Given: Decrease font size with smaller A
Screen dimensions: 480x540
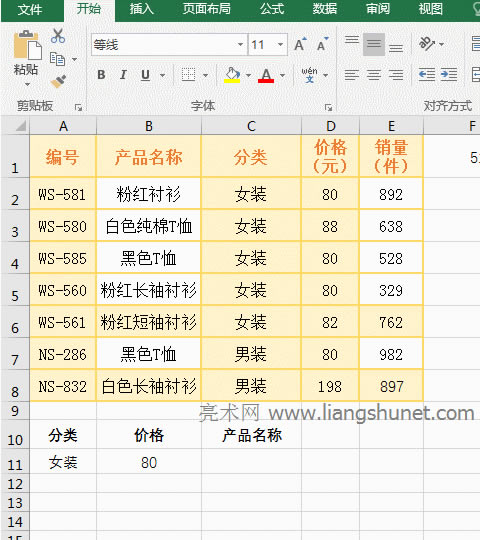Looking at the screenshot, I should tap(323, 44).
